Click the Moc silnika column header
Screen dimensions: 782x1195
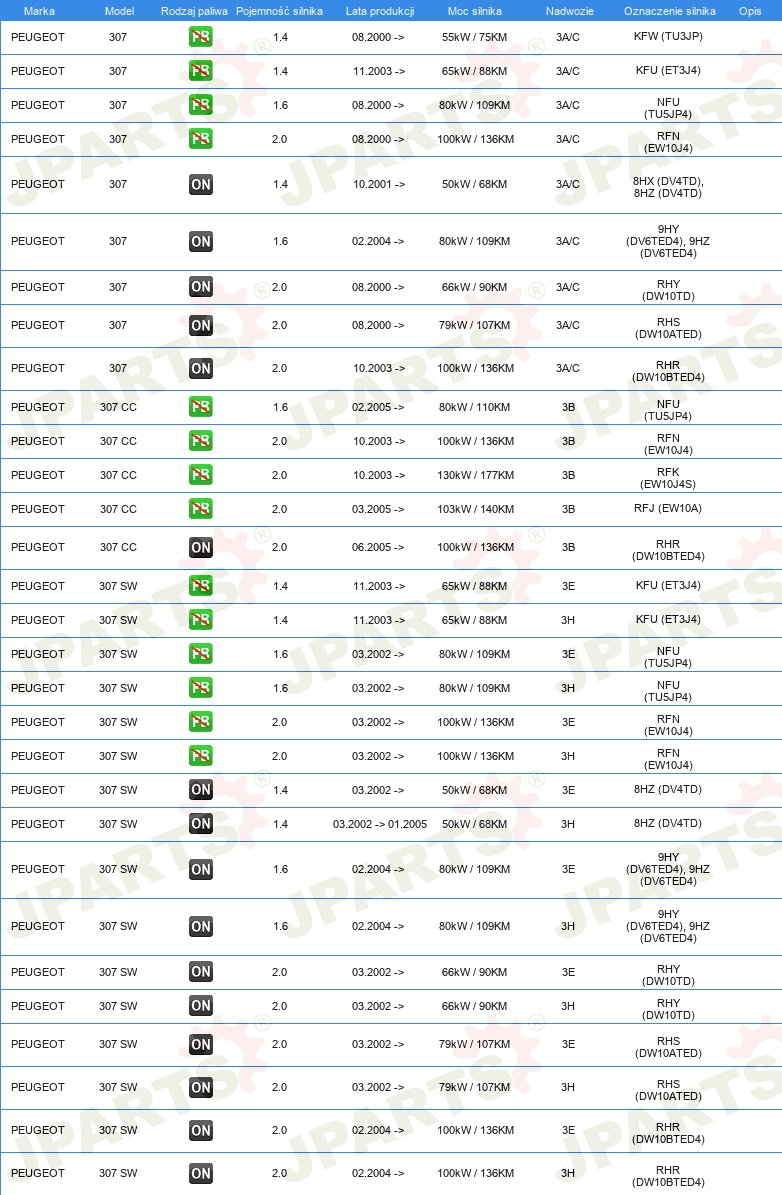475,11
